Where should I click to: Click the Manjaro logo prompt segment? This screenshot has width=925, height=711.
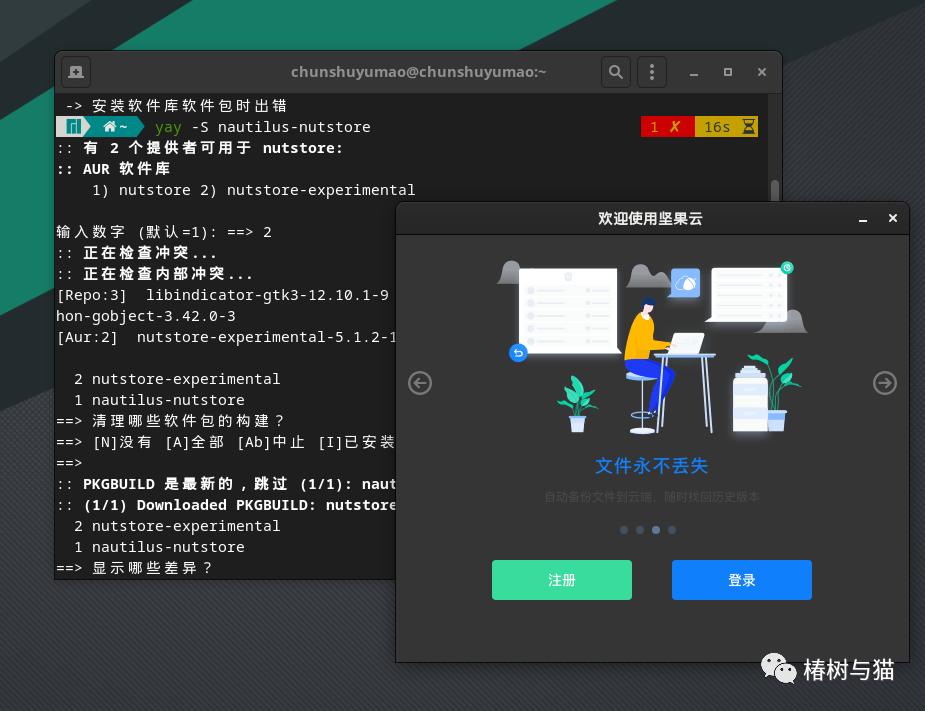[x=73, y=127]
